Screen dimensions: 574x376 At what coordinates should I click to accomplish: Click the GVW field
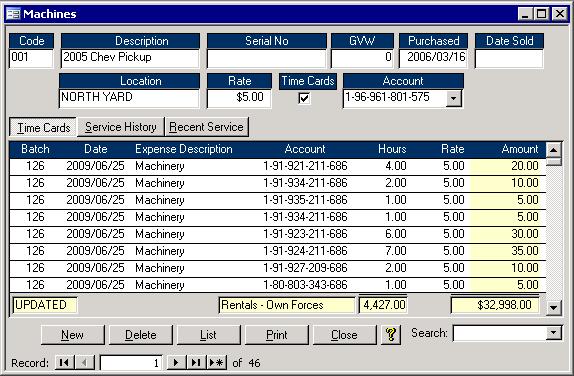(362, 59)
